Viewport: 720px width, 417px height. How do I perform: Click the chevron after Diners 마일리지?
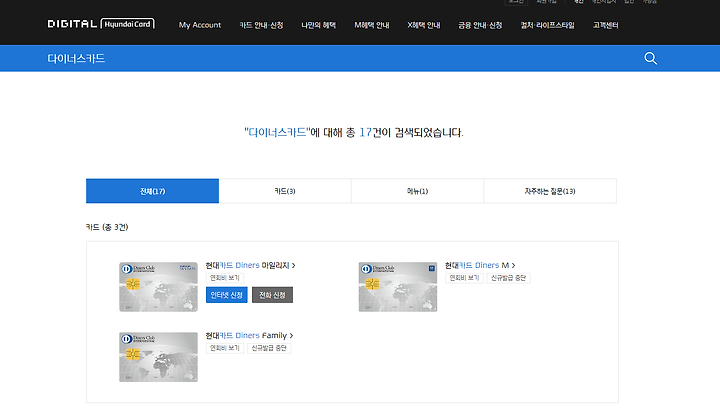(x=294, y=265)
